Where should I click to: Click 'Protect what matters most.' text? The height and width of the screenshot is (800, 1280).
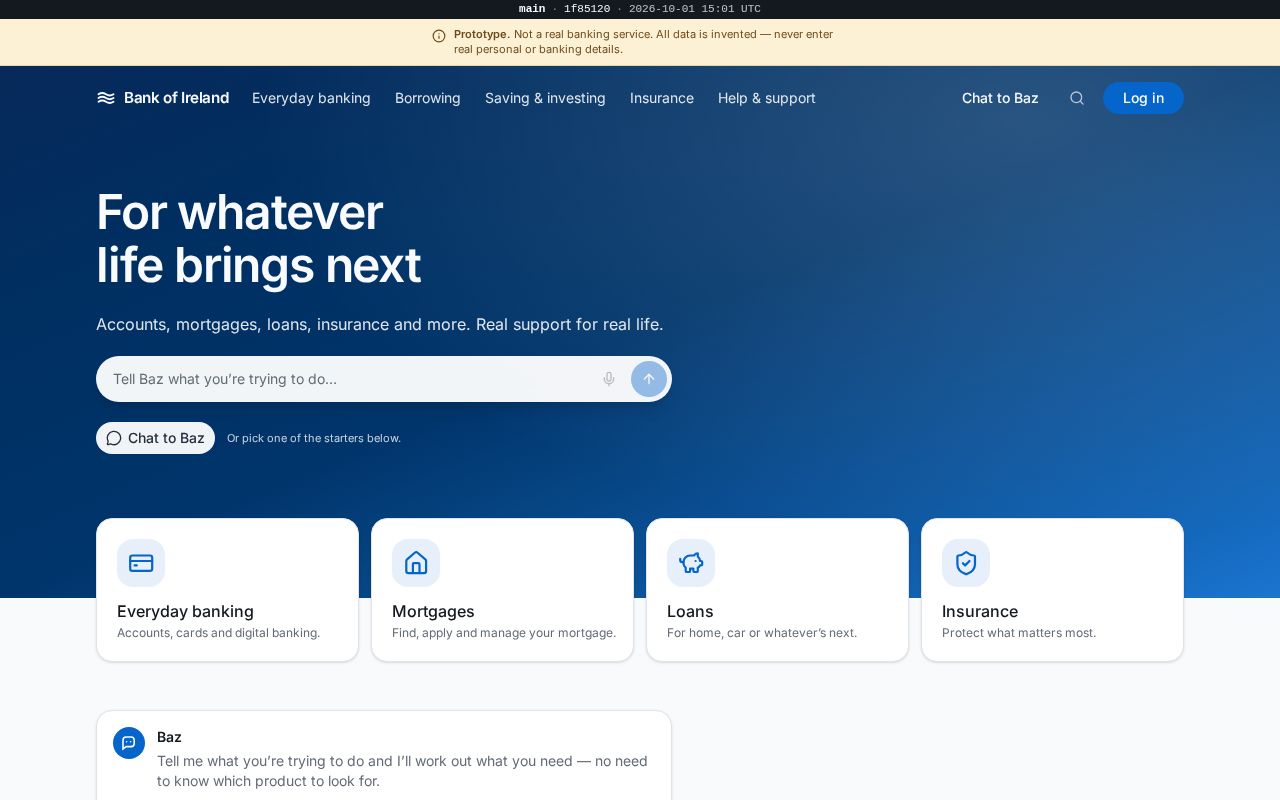tap(1019, 633)
